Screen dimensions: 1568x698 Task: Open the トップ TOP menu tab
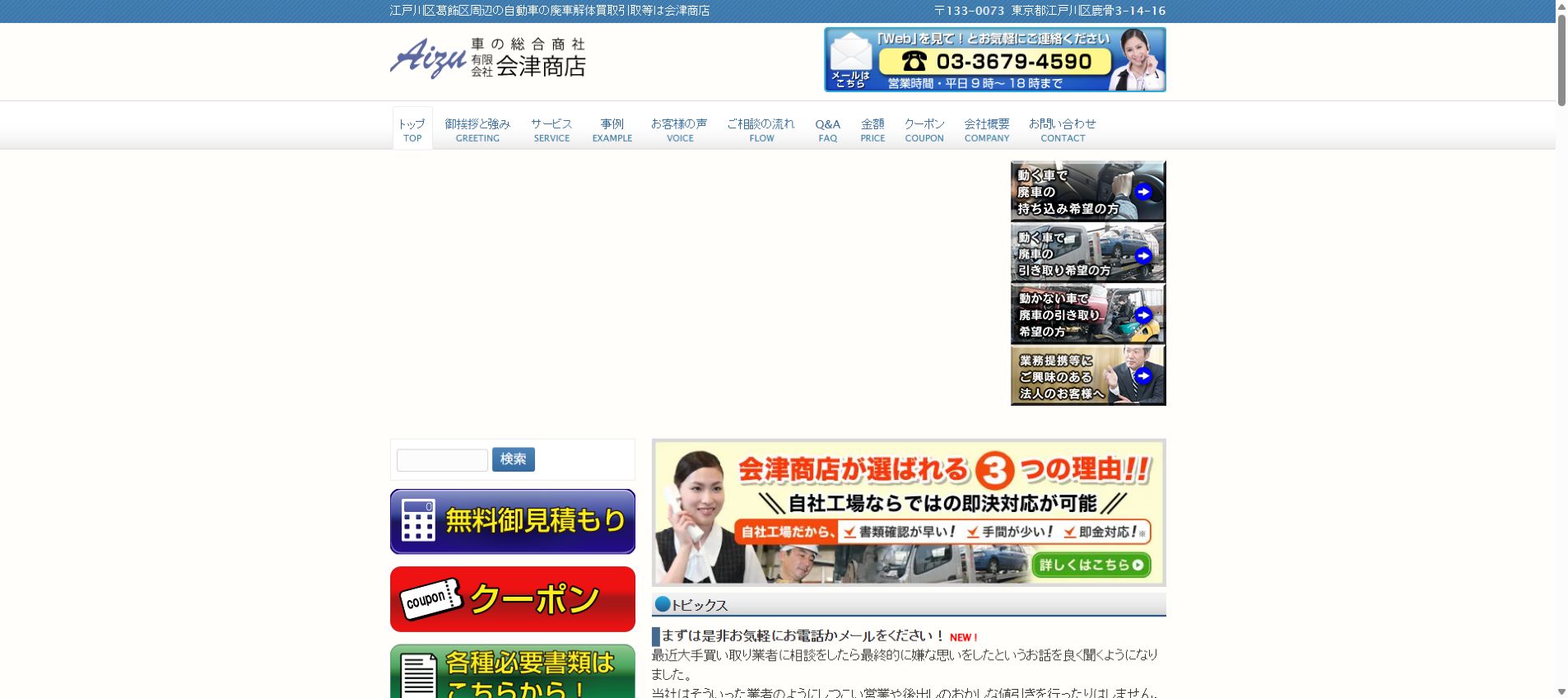click(412, 129)
